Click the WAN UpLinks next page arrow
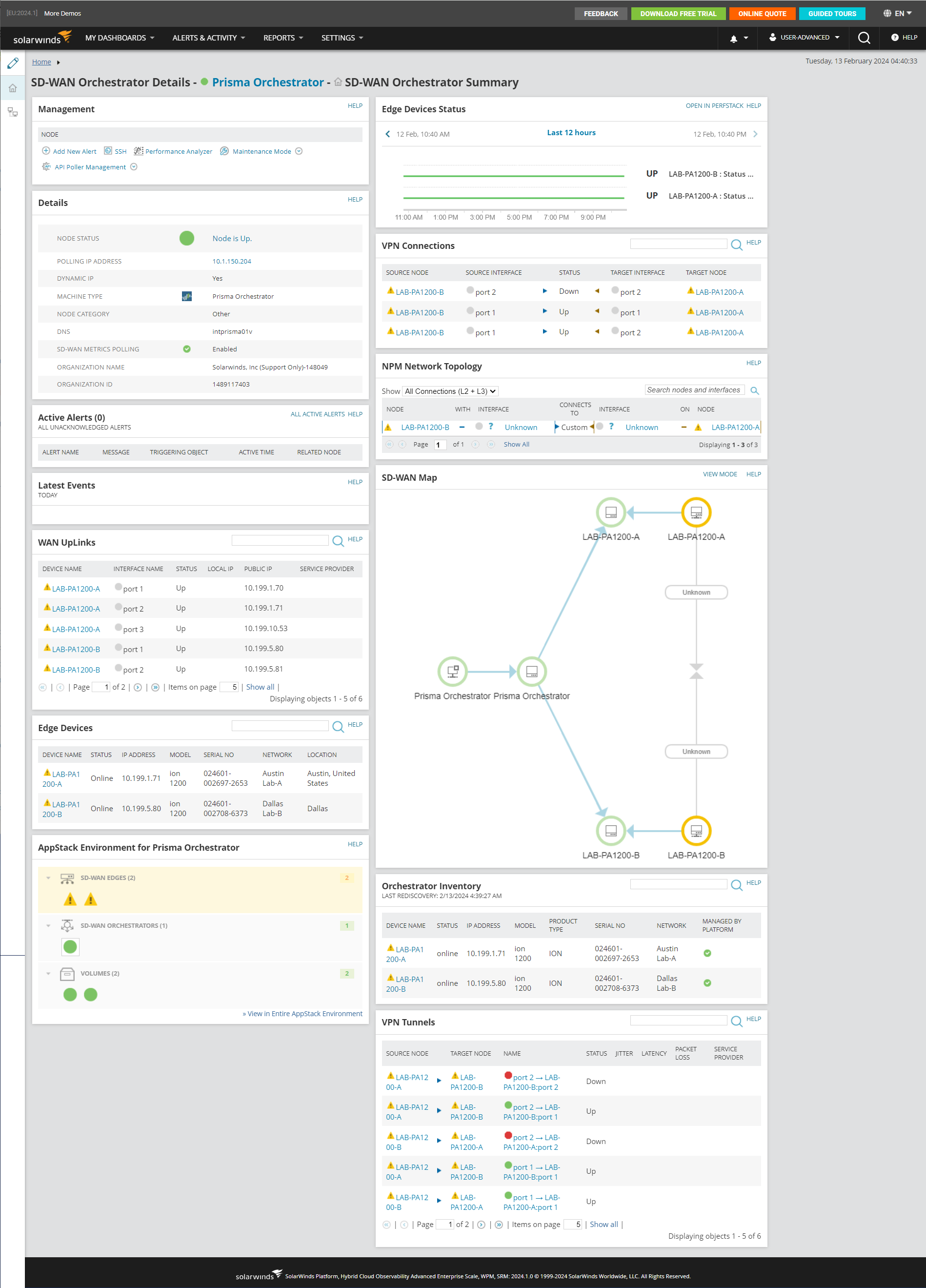This screenshot has height=1288, width=926. [x=138, y=687]
